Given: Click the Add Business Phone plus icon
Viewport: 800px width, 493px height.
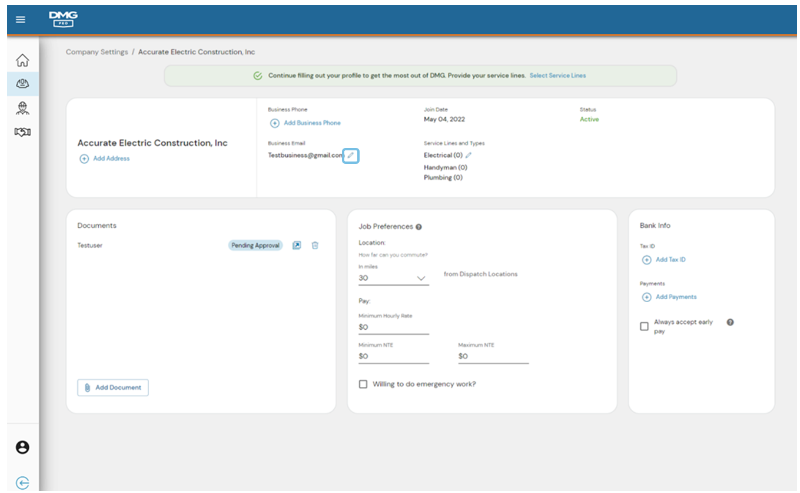Looking at the screenshot, I should (x=274, y=123).
